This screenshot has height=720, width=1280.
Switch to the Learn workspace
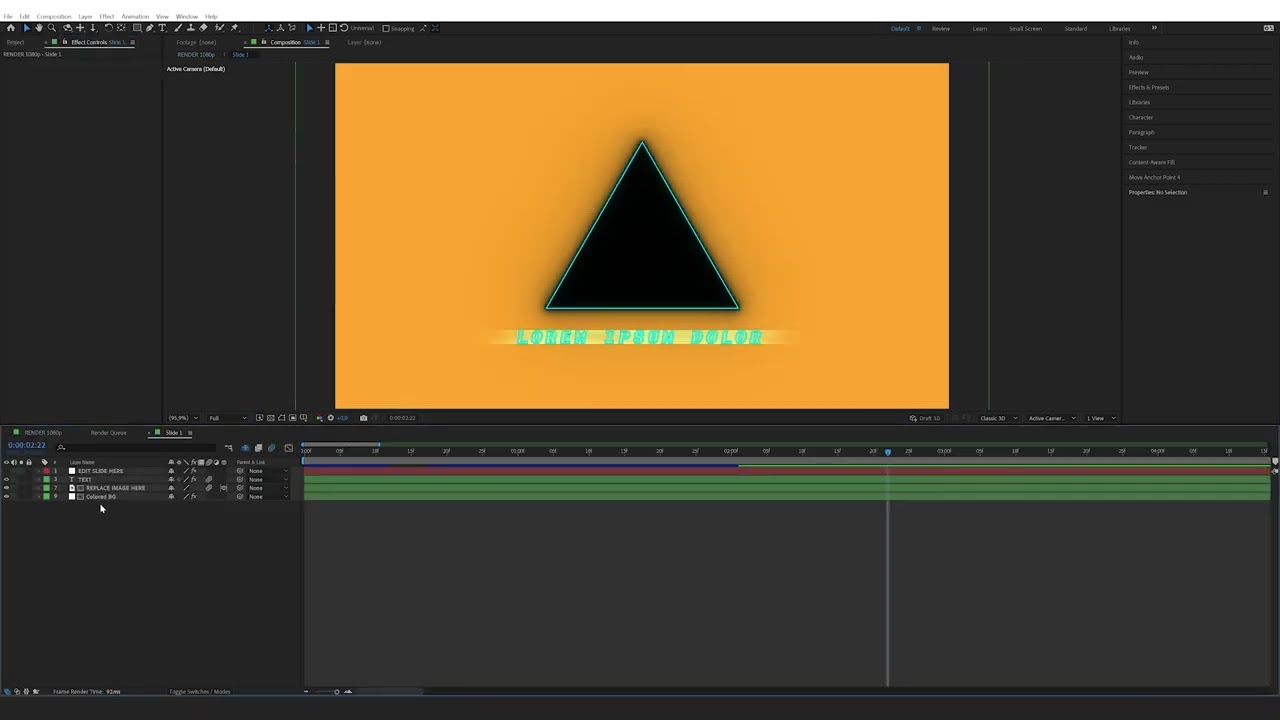980,28
